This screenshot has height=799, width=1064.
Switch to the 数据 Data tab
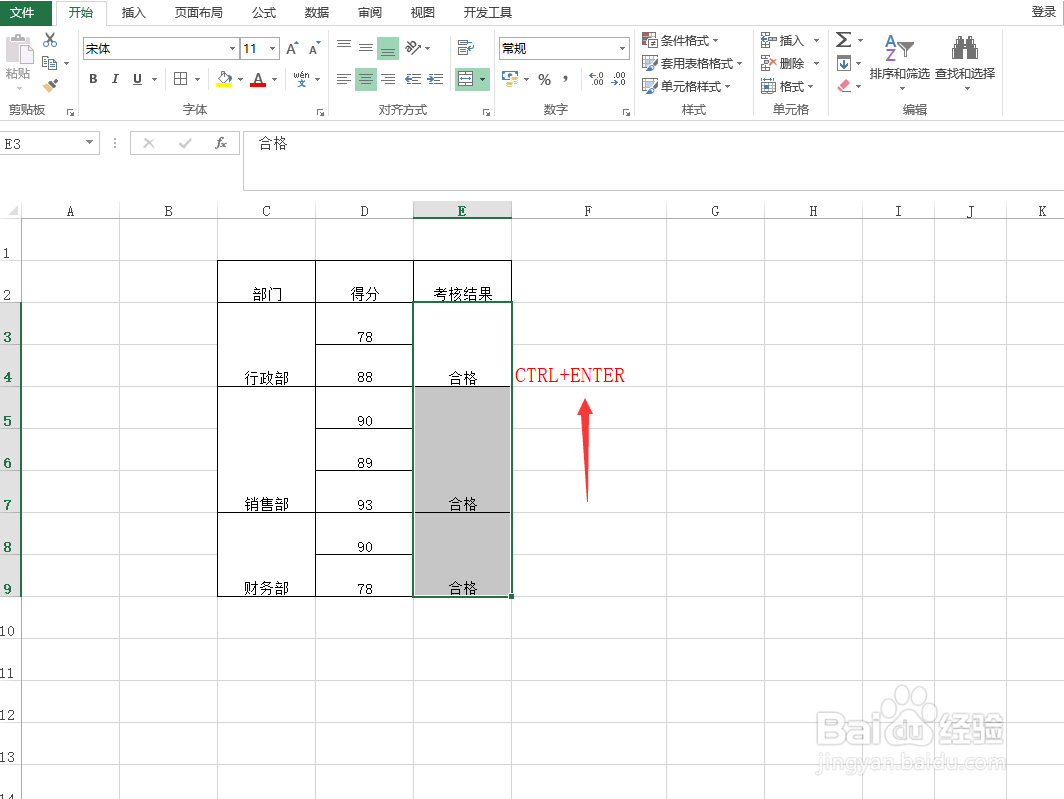coord(317,12)
